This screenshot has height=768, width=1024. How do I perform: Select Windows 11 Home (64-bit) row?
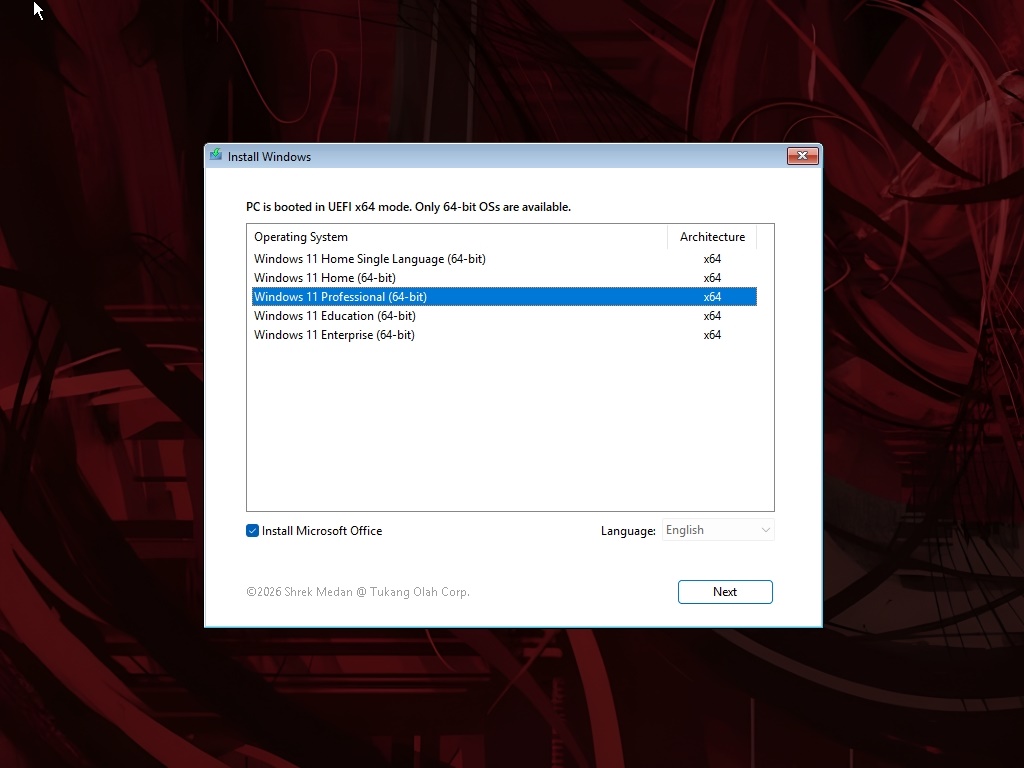coord(504,278)
